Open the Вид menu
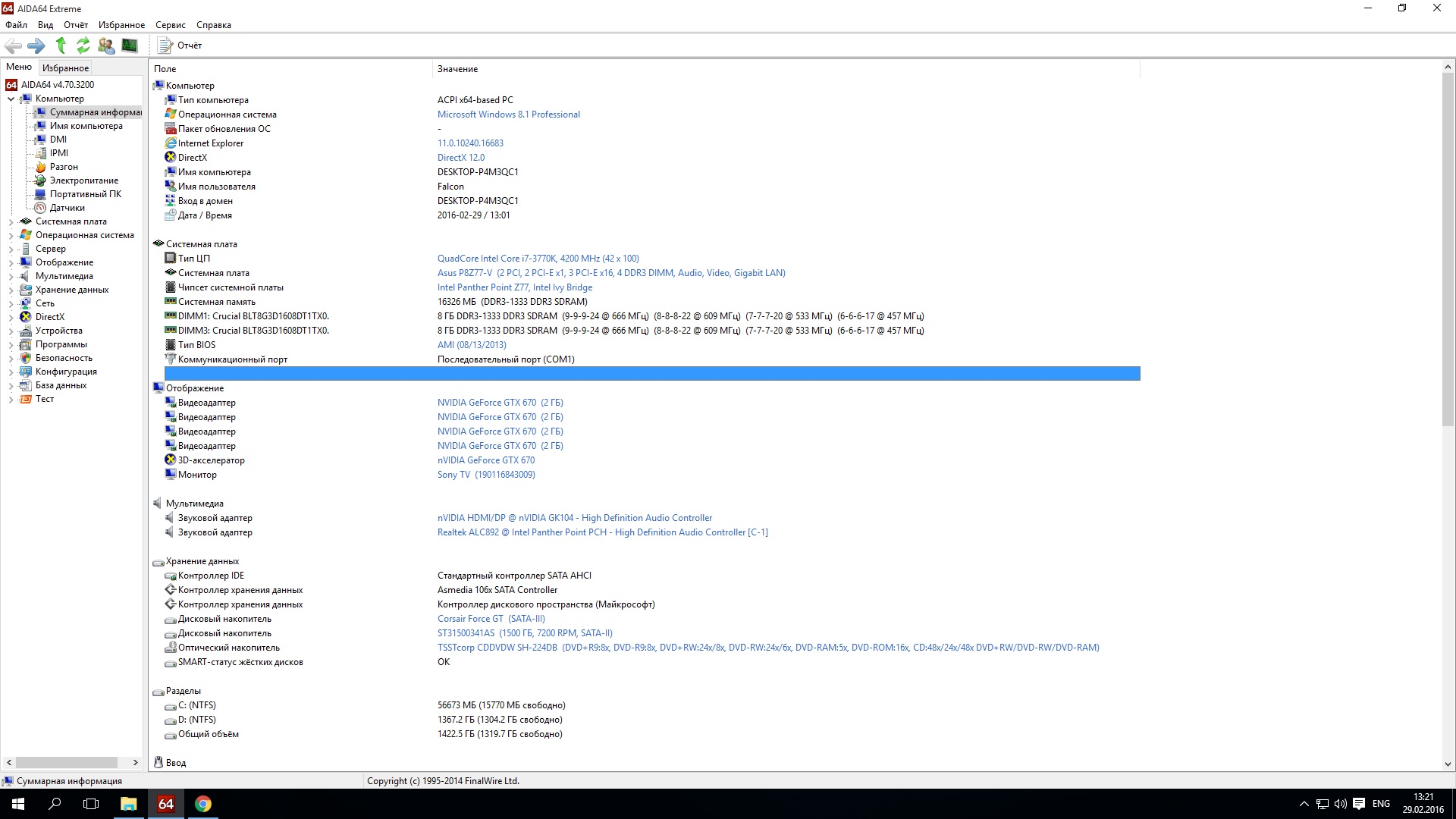 (x=45, y=25)
